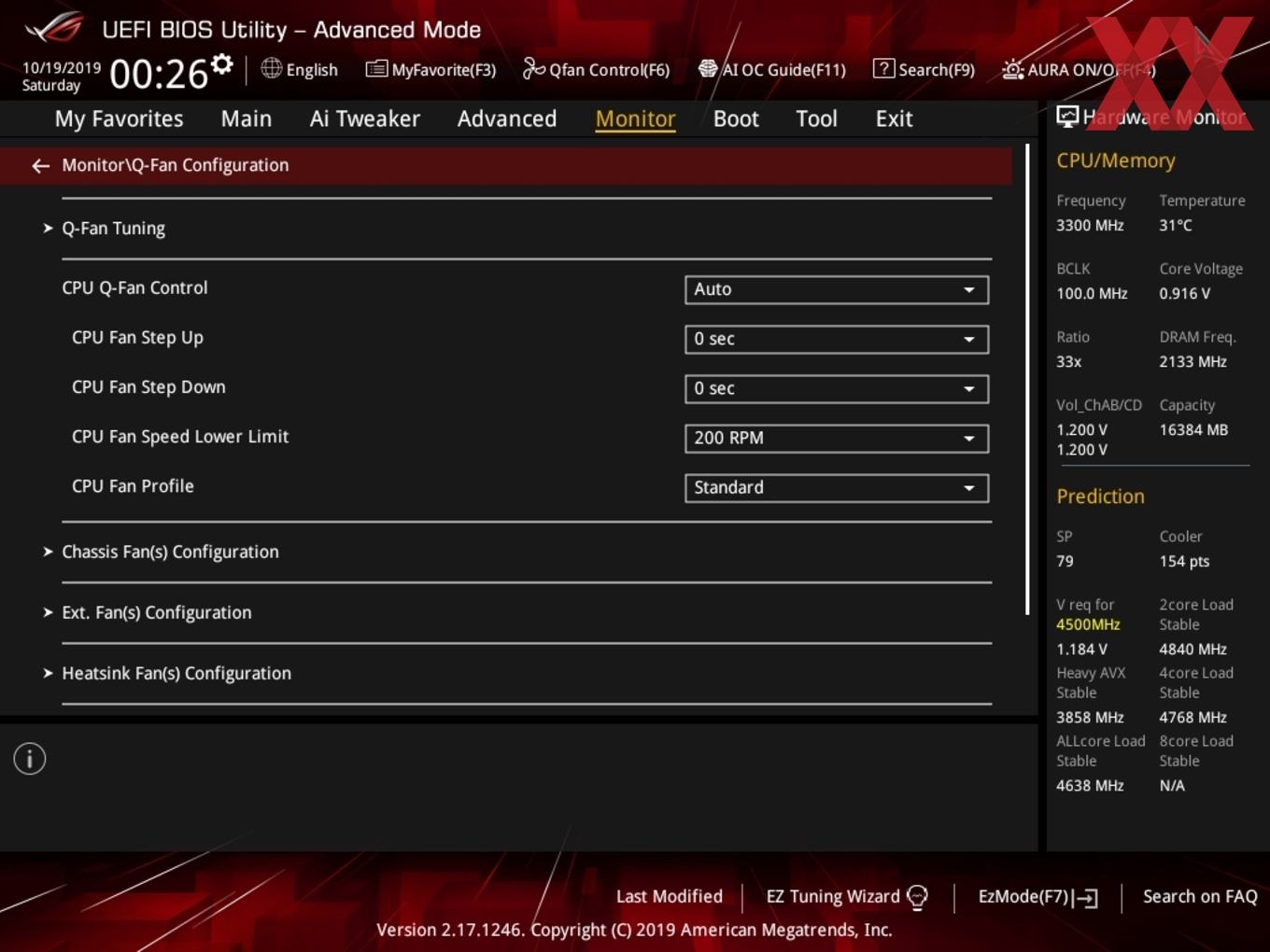Switch to the Advanced tab
1270x952 pixels.
[507, 119]
